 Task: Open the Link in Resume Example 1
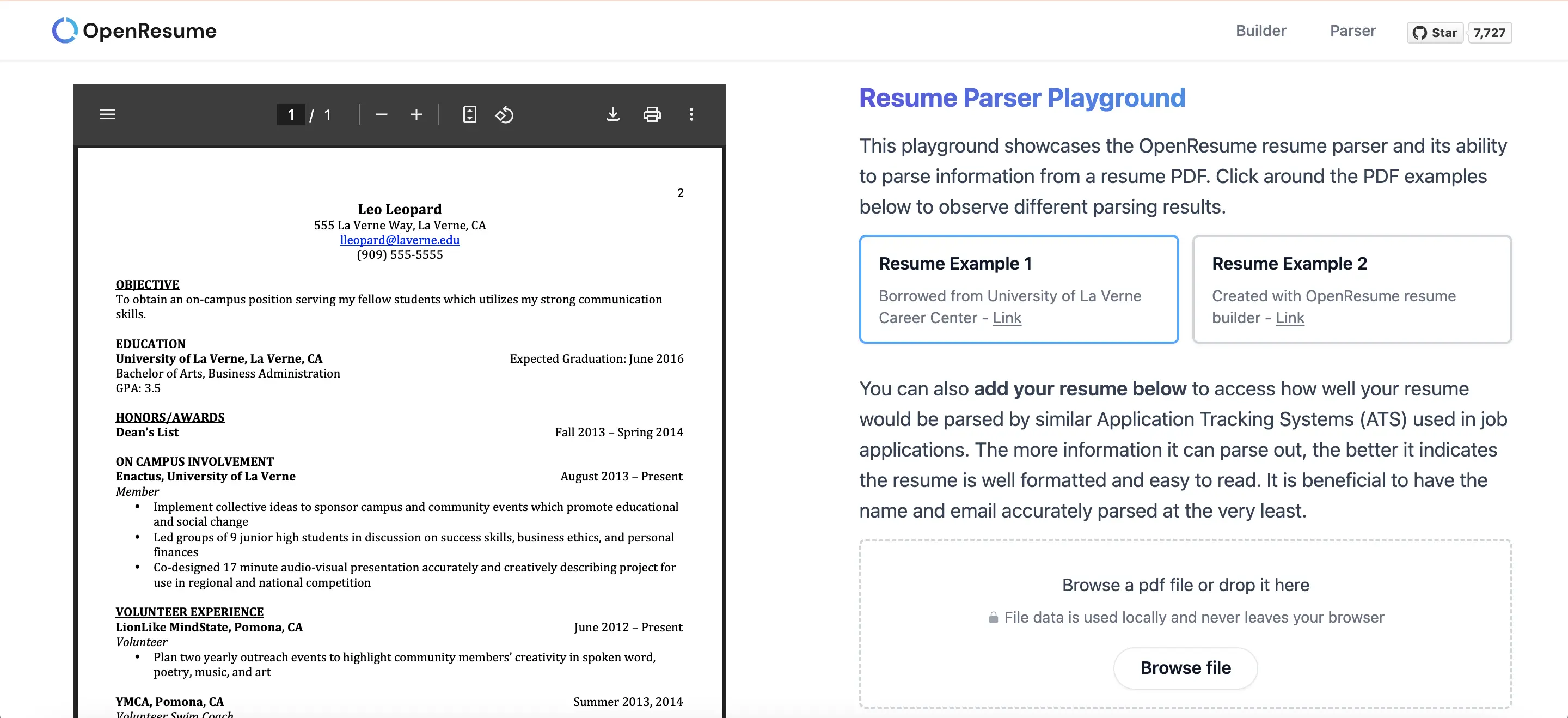tap(1007, 318)
